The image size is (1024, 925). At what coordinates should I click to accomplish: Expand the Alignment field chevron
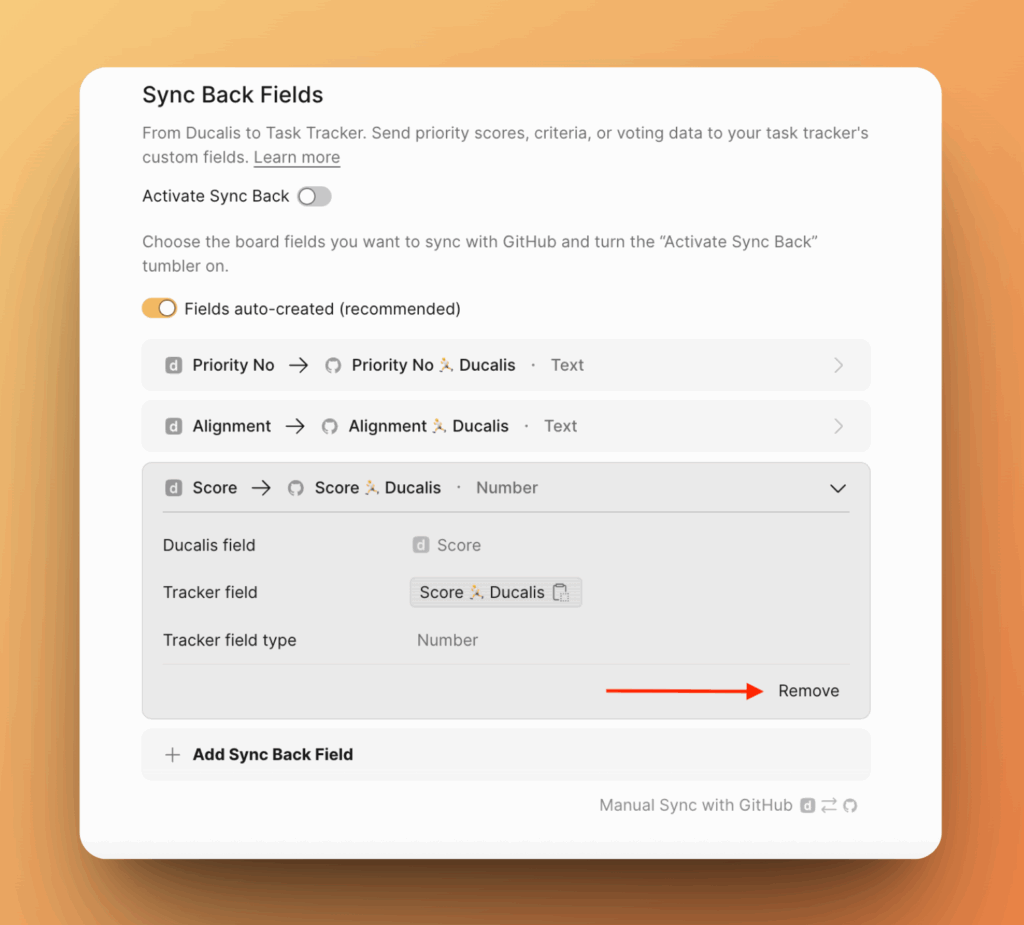point(838,427)
